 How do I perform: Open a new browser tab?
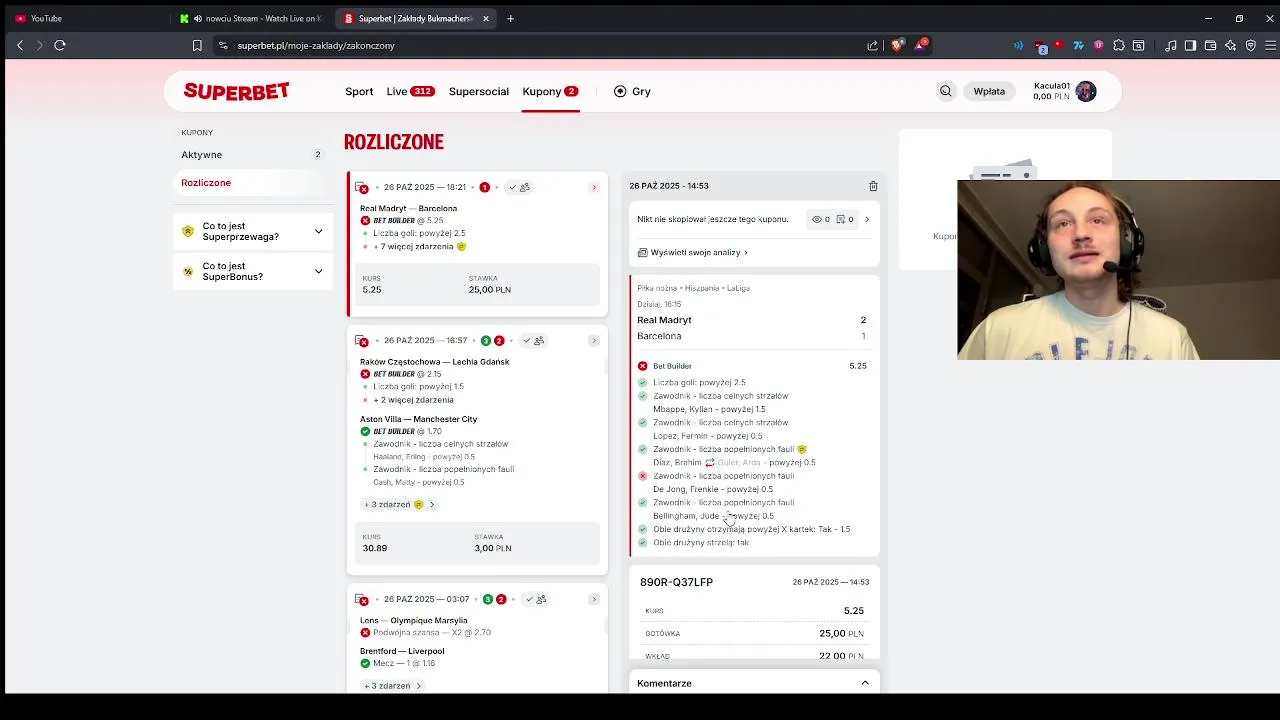[510, 18]
